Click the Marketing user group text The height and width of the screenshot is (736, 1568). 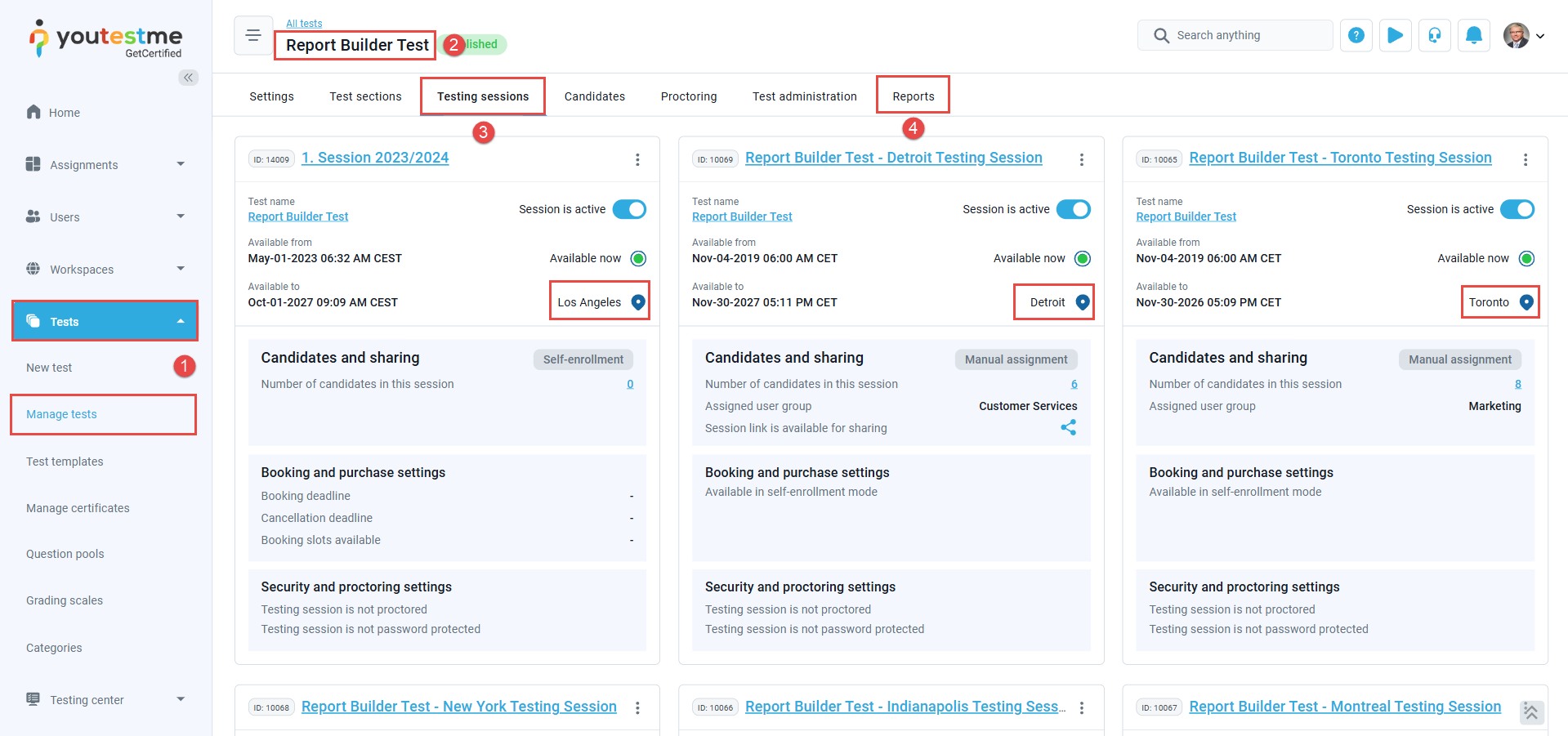1494,406
